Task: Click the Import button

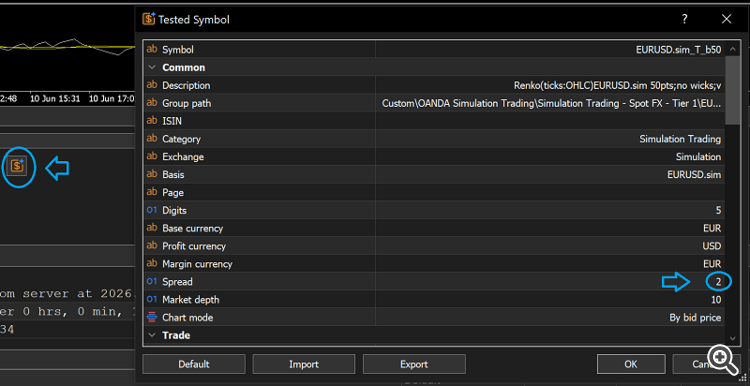Action: [304, 364]
